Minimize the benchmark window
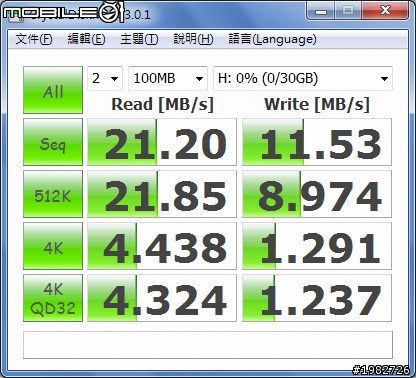This screenshot has height=378, width=416. coord(321,11)
